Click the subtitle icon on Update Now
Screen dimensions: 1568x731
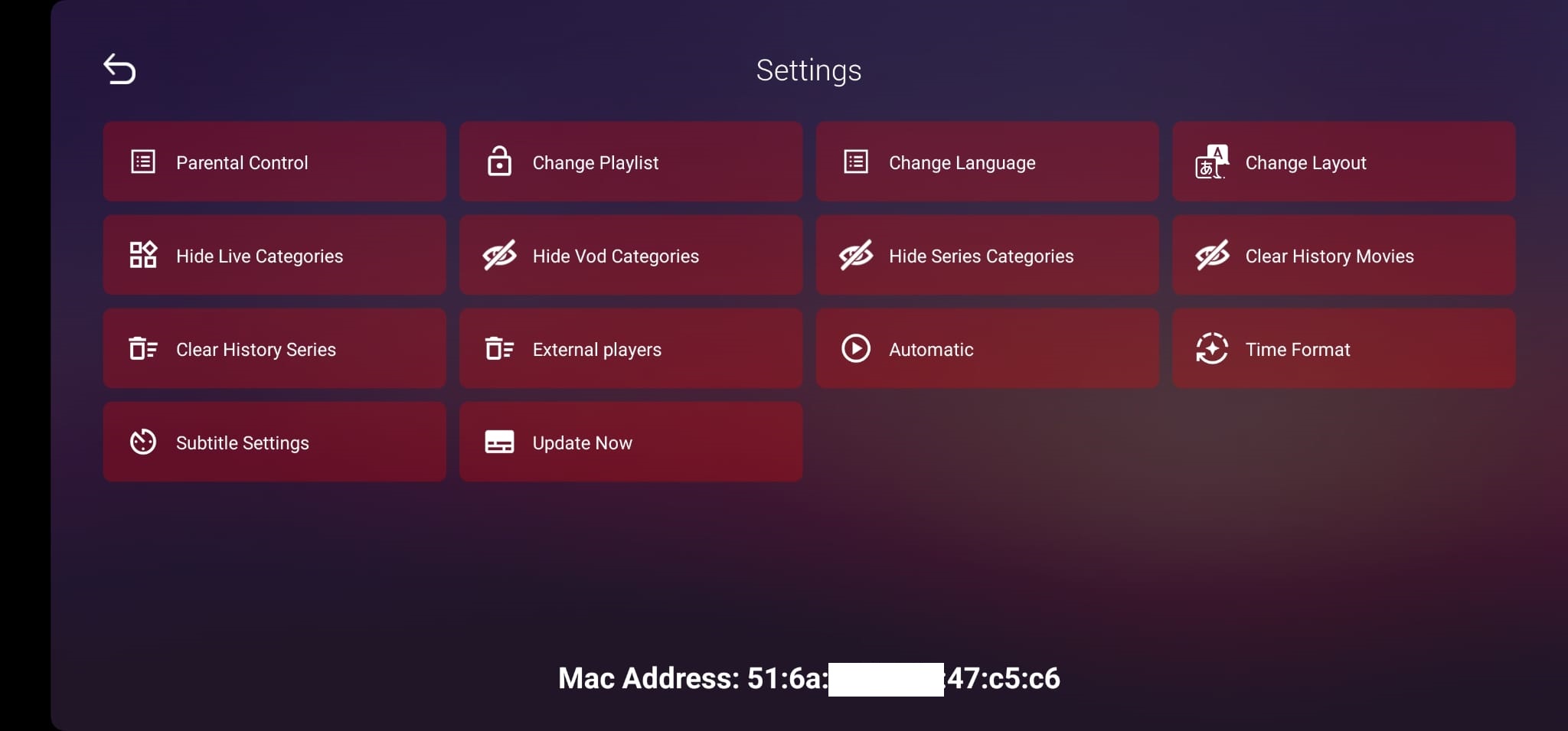click(499, 442)
